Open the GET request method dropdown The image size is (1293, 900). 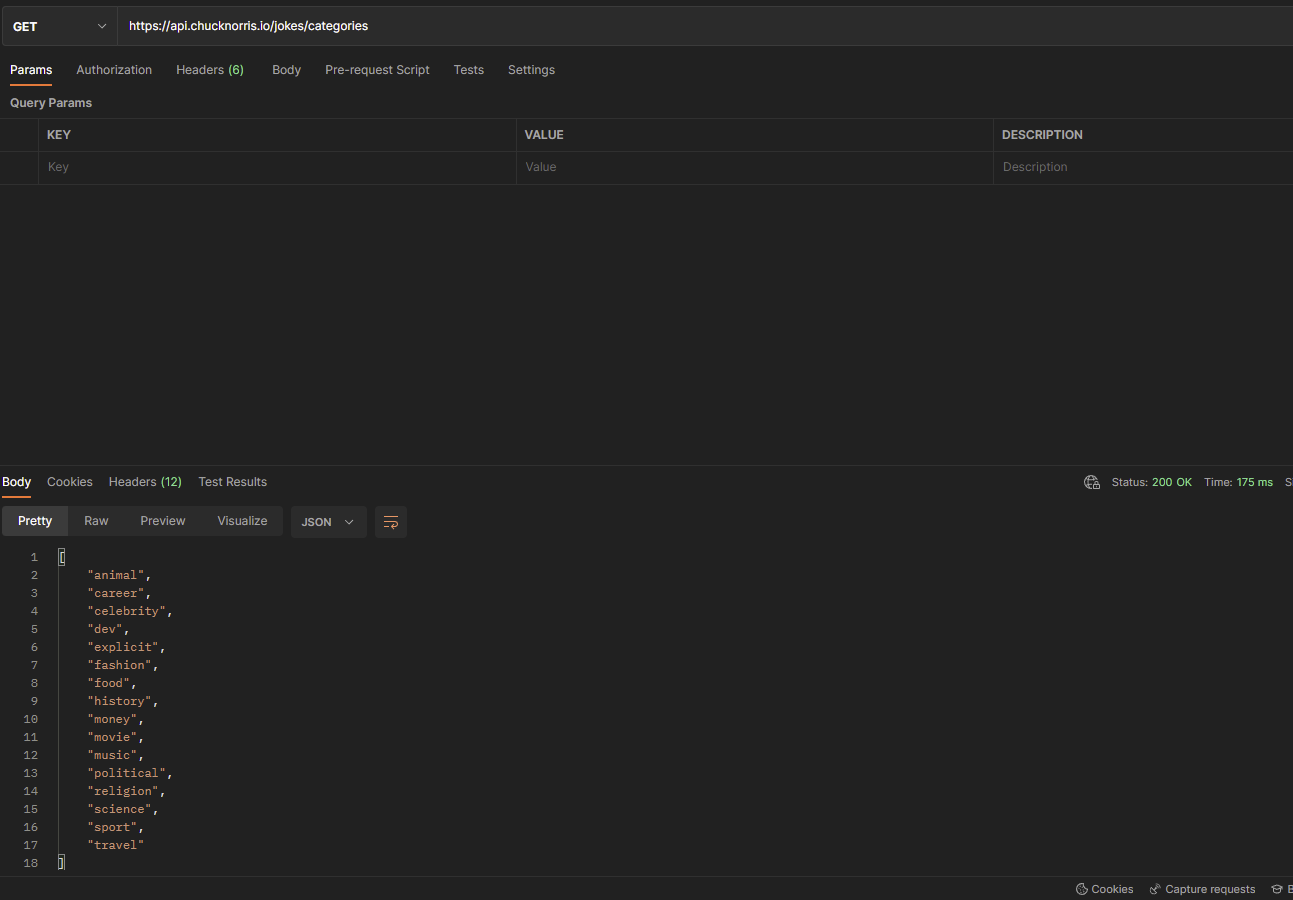coord(58,26)
